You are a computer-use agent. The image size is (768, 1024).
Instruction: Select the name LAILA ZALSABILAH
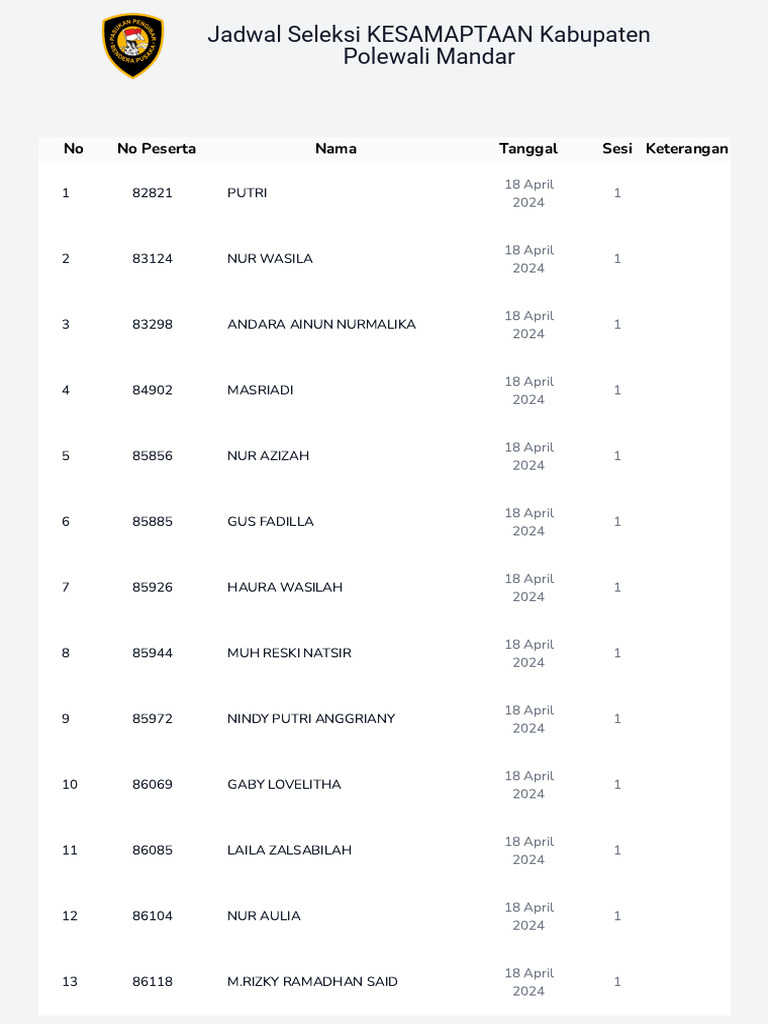pos(289,851)
